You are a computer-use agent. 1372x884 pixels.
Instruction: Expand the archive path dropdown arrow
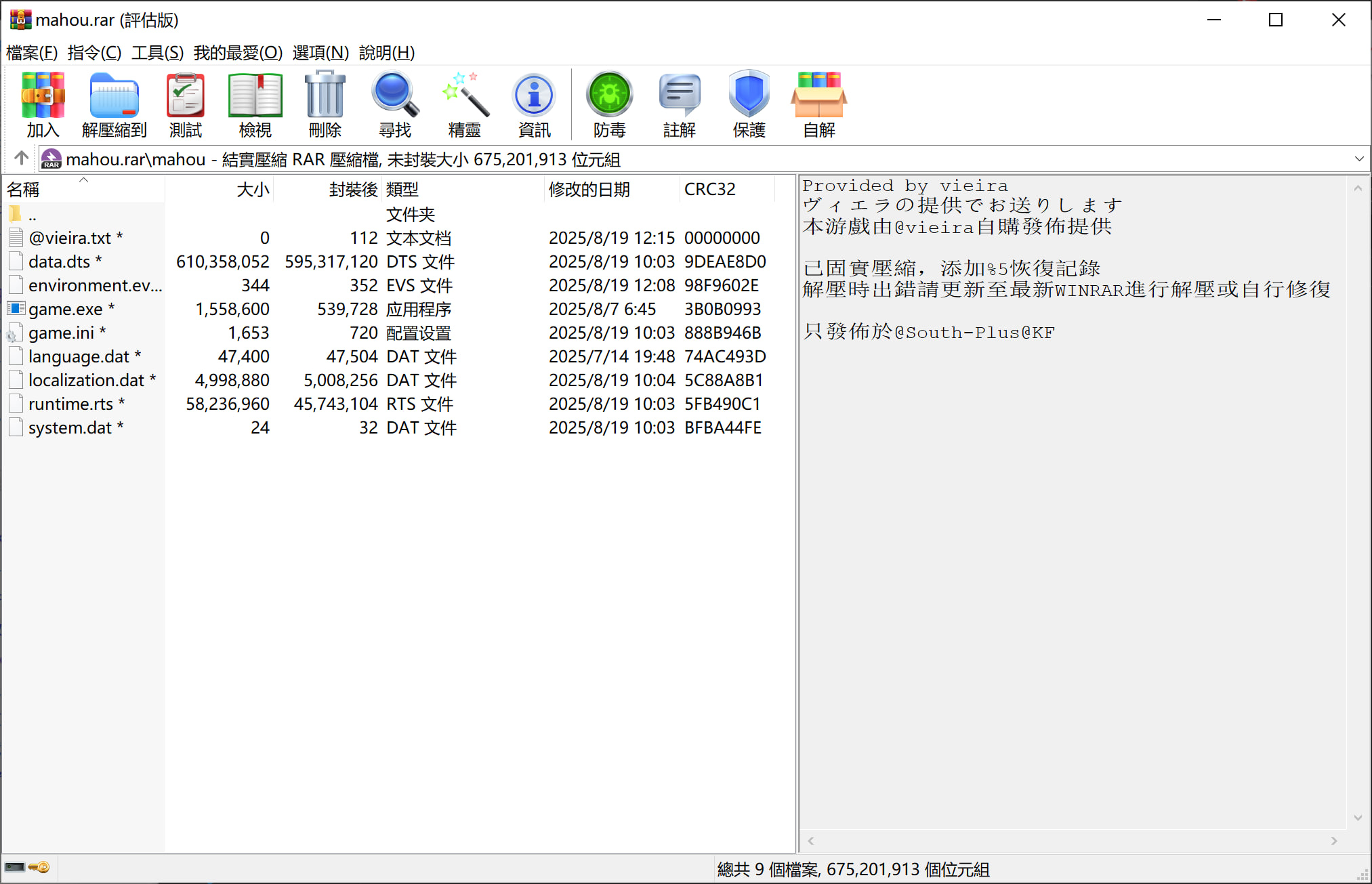[1358, 159]
